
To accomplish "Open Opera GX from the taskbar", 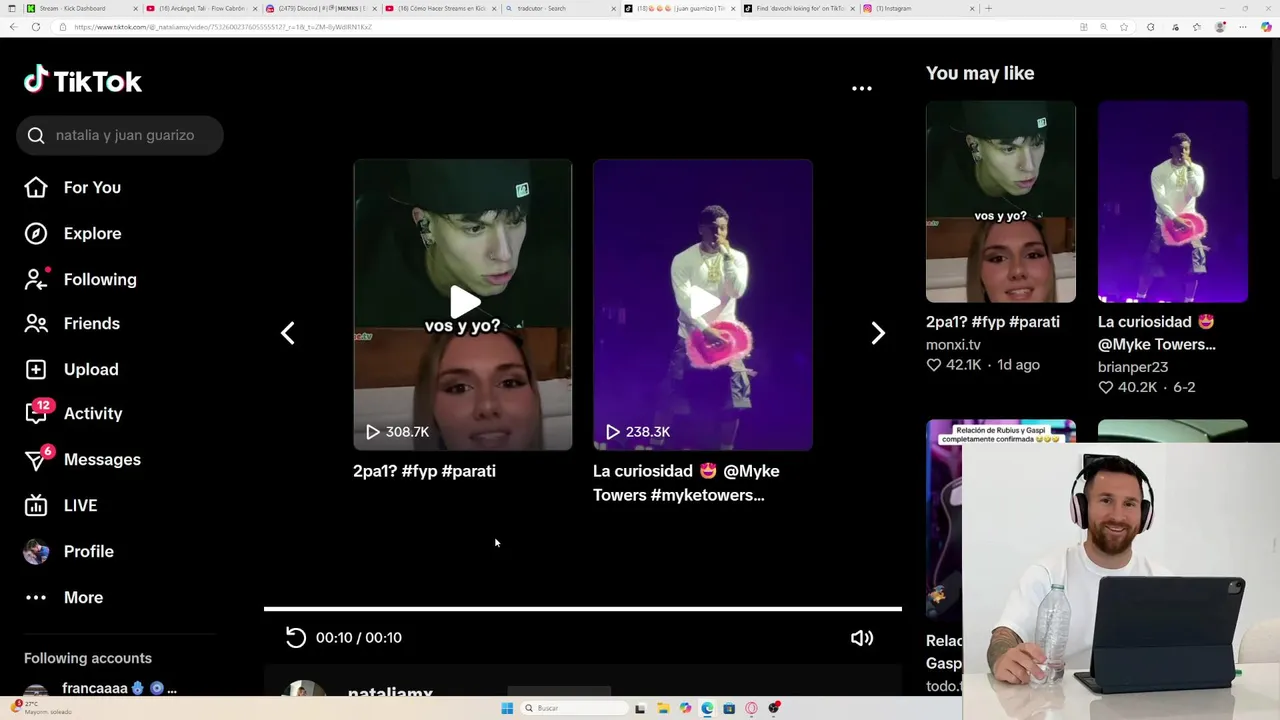I will [751, 708].
